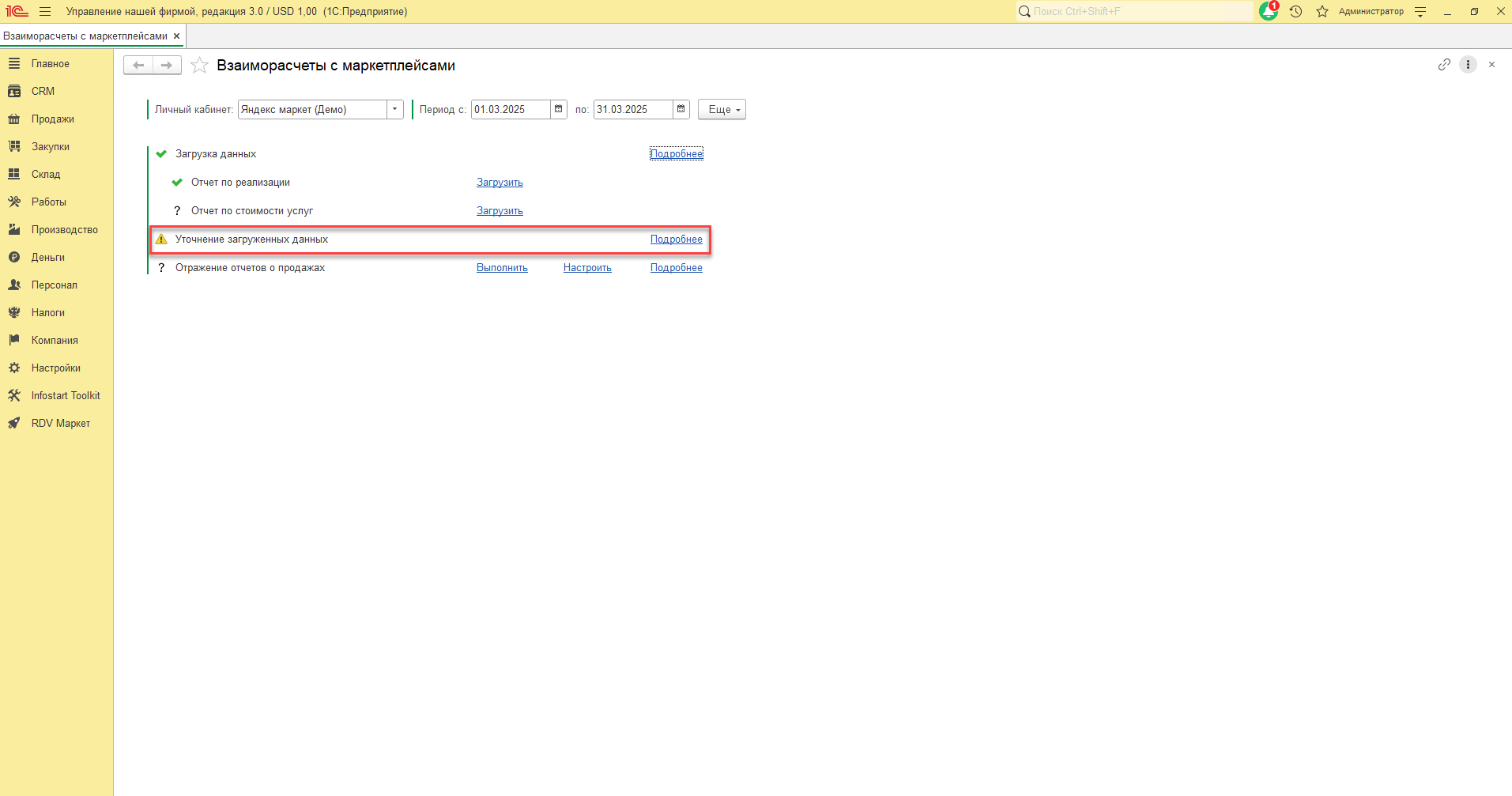Go back with the left arrow

coord(138,65)
